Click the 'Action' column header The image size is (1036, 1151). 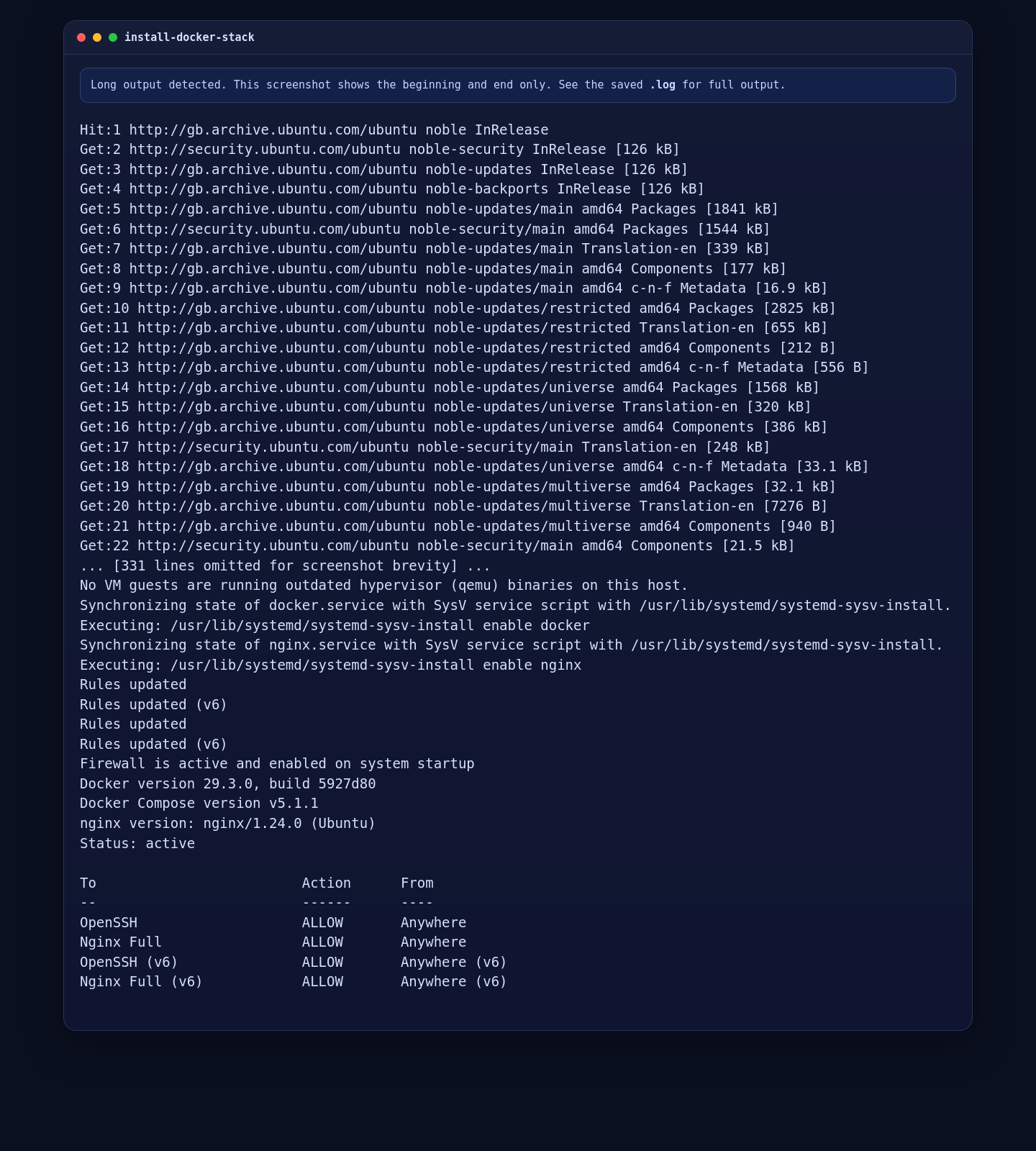327,883
